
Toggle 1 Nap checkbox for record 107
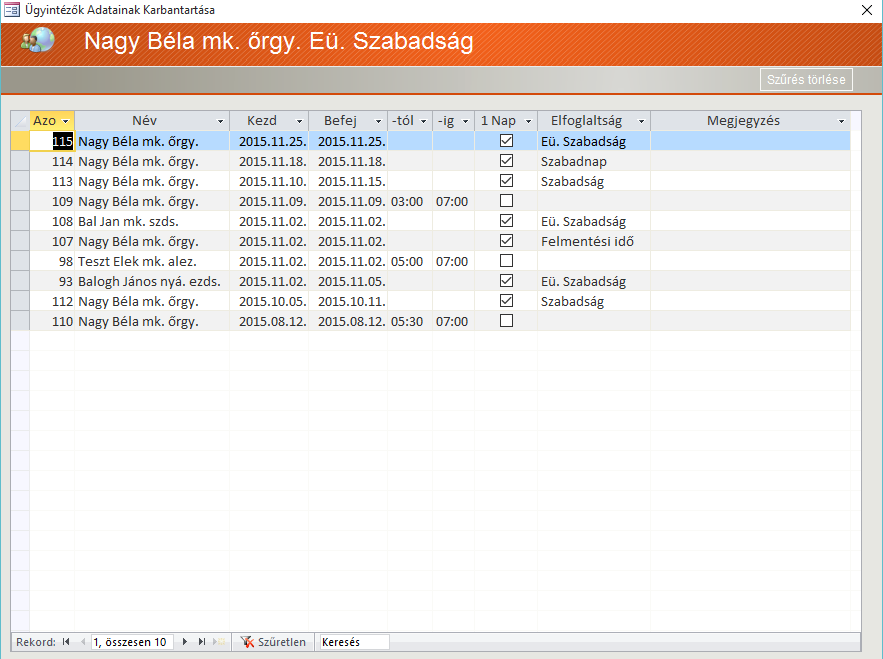point(506,241)
